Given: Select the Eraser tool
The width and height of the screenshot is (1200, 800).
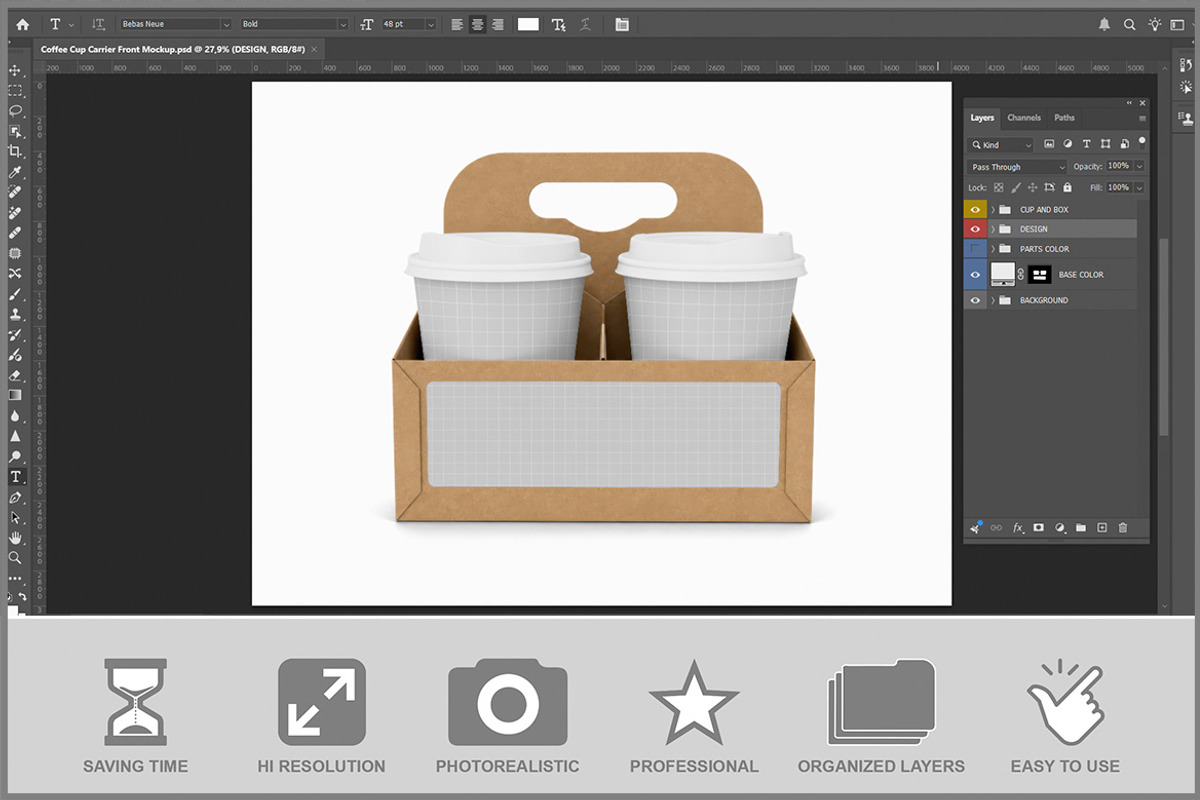Looking at the screenshot, I should tap(15, 375).
